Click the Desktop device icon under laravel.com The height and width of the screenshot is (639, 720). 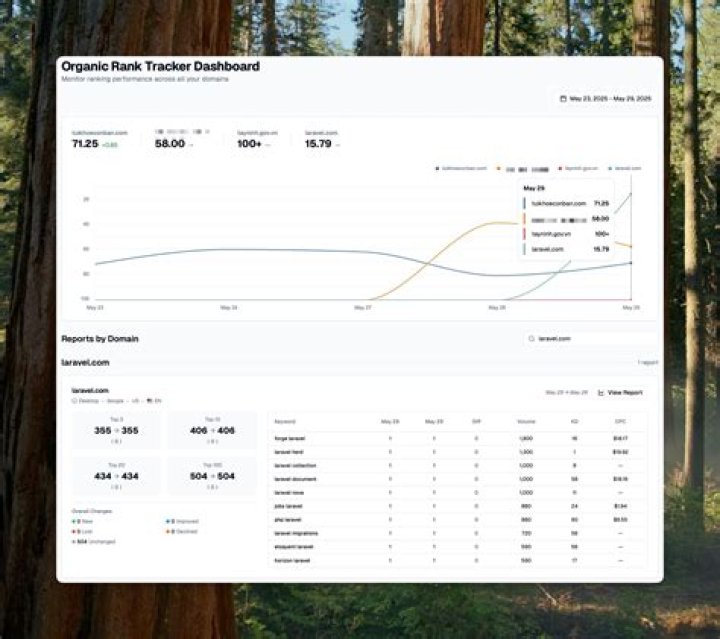74,401
